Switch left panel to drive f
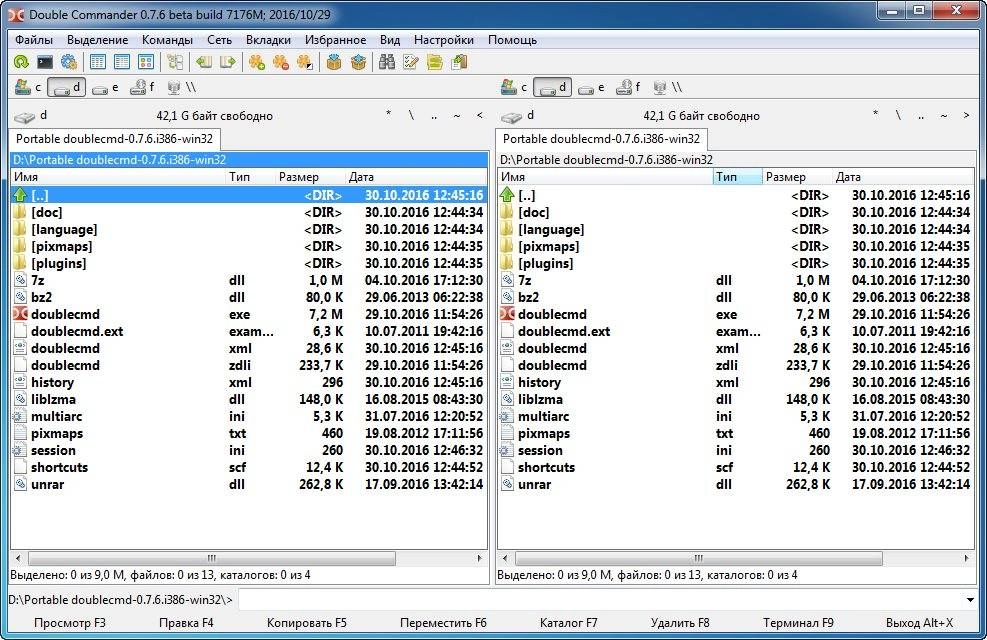 (x=142, y=87)
